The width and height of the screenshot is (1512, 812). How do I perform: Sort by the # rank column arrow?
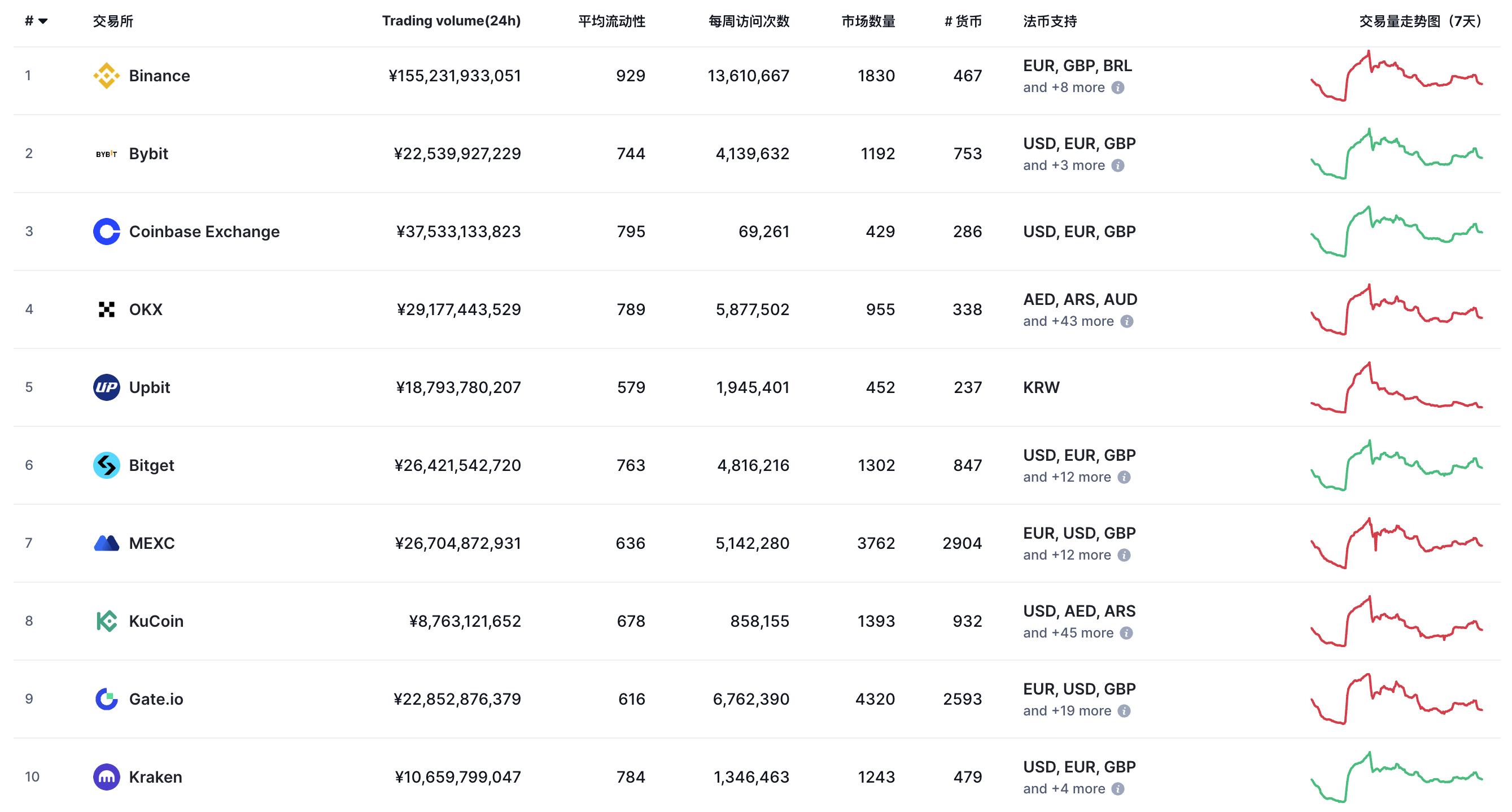pyautogui.click(x=42, y=21)
